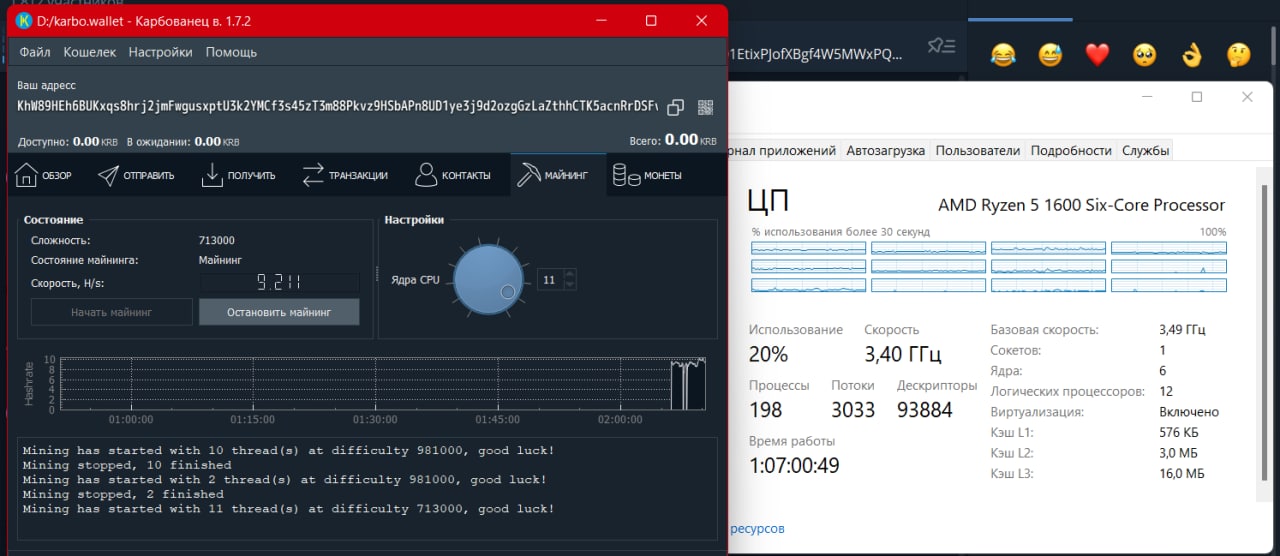The height and width of the screenshot is (556, 1280).
Task: Click the CPU speed value 3,40 ГГц
Action: [903, 354]
